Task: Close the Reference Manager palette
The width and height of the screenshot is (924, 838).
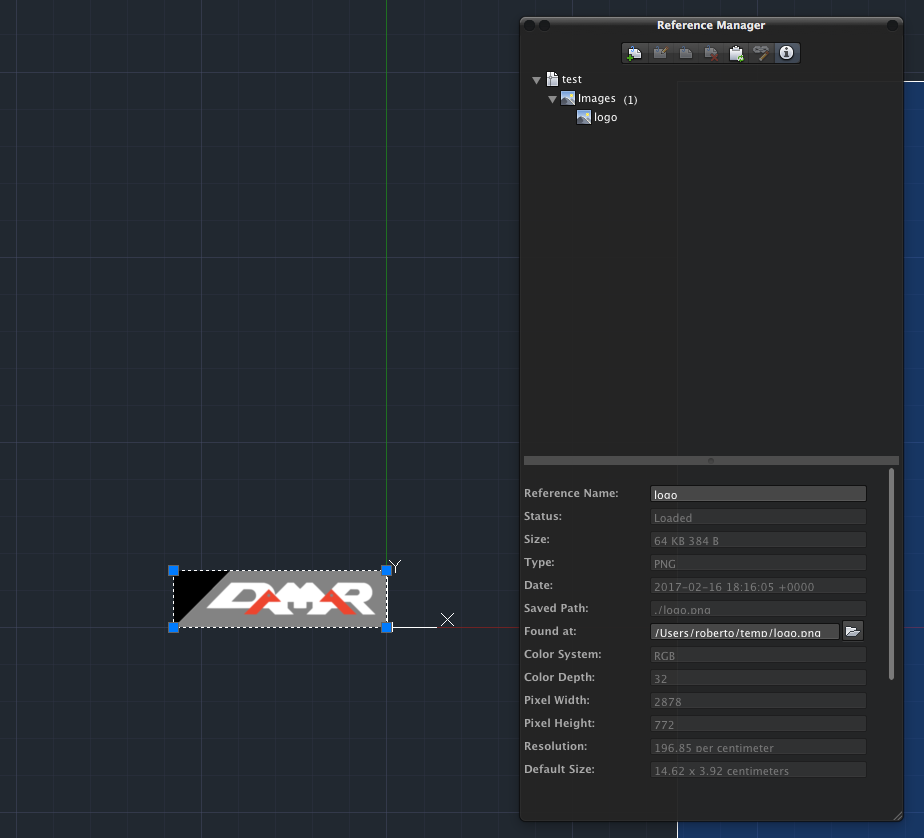Action: (529, 25)
